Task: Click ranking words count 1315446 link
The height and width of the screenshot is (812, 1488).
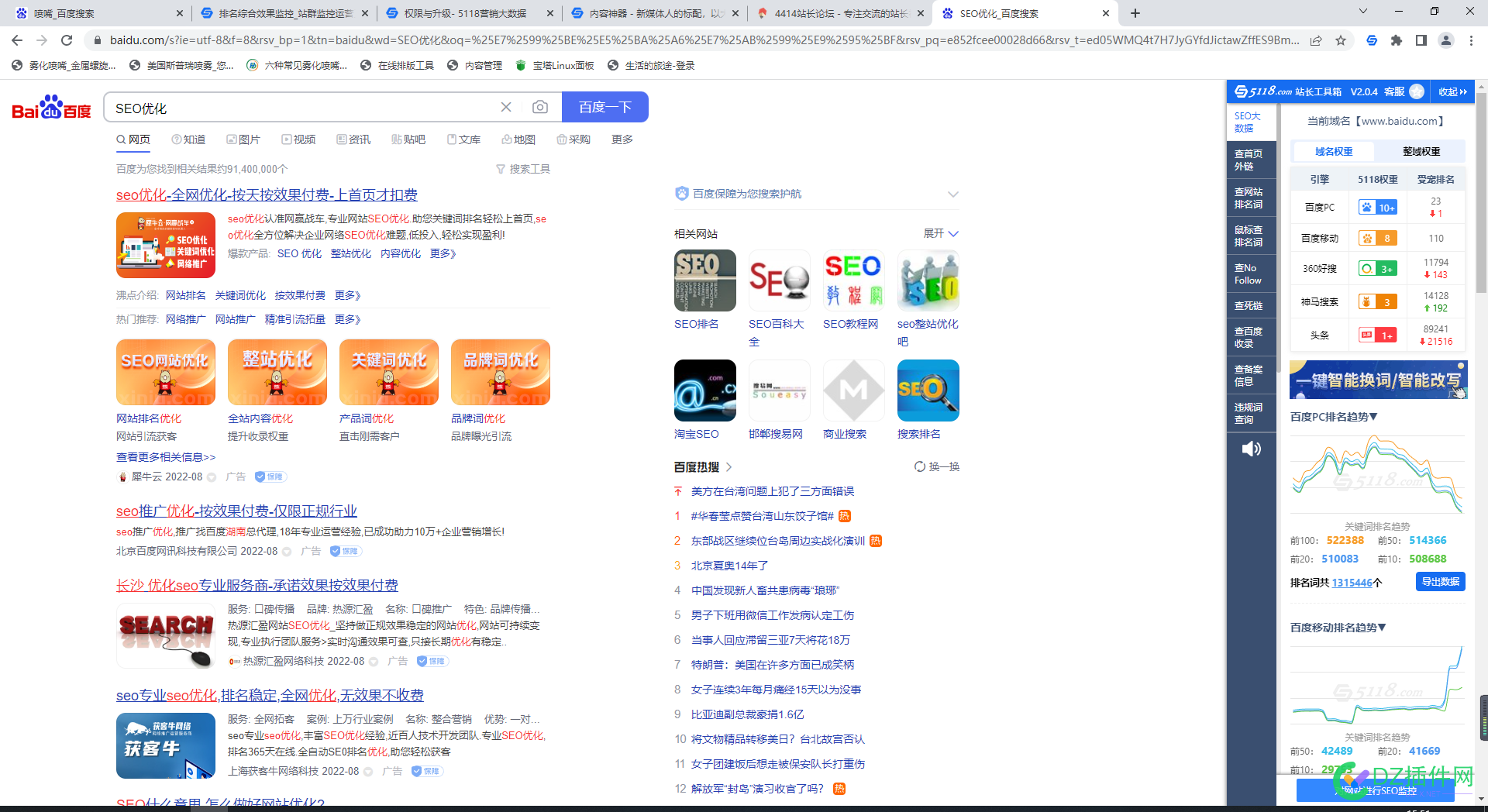Action: coord(1352,583)
